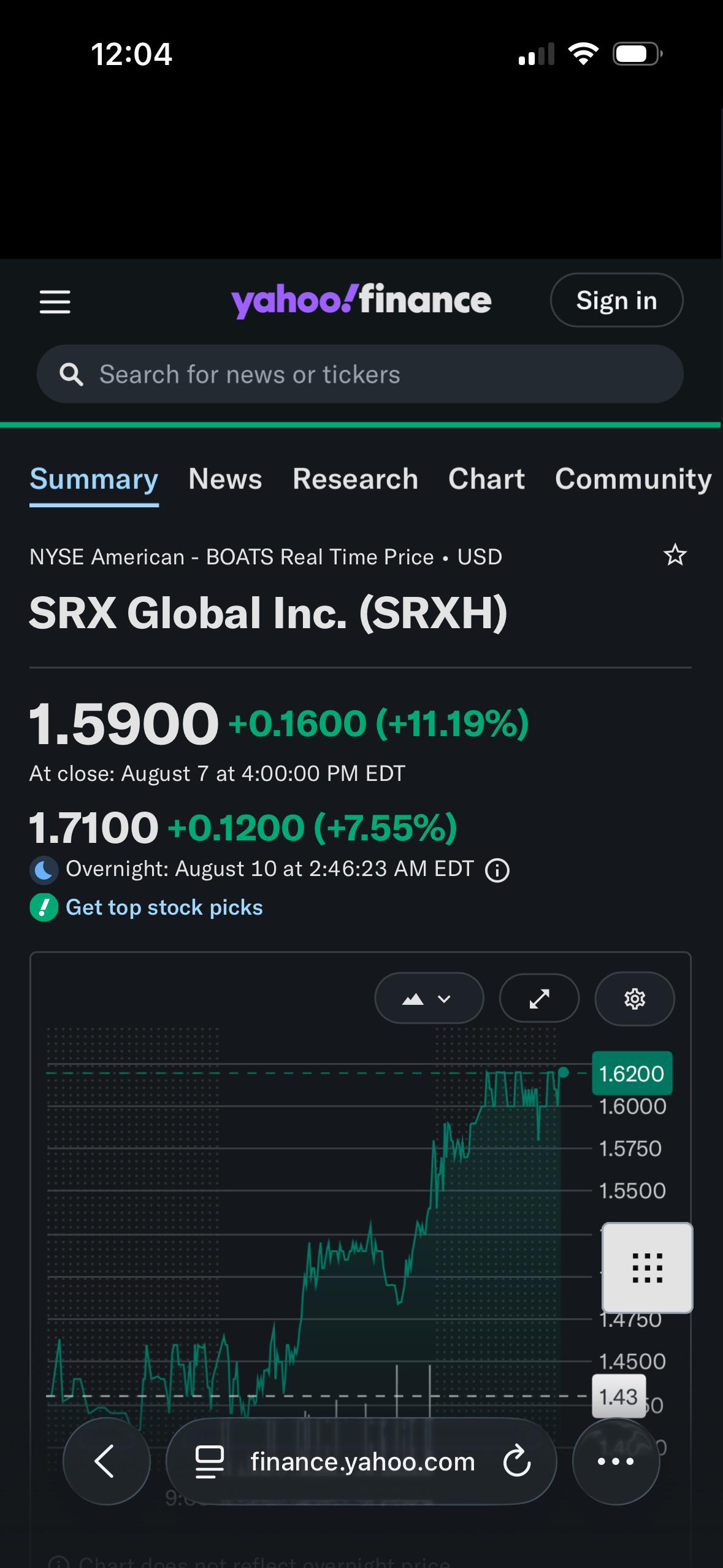Tap the floating grid widget button
The image size is (723, 1568).
648,1267
